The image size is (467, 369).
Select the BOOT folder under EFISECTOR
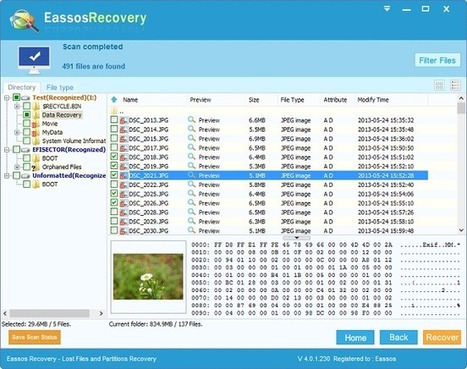(x=50, y=158)
